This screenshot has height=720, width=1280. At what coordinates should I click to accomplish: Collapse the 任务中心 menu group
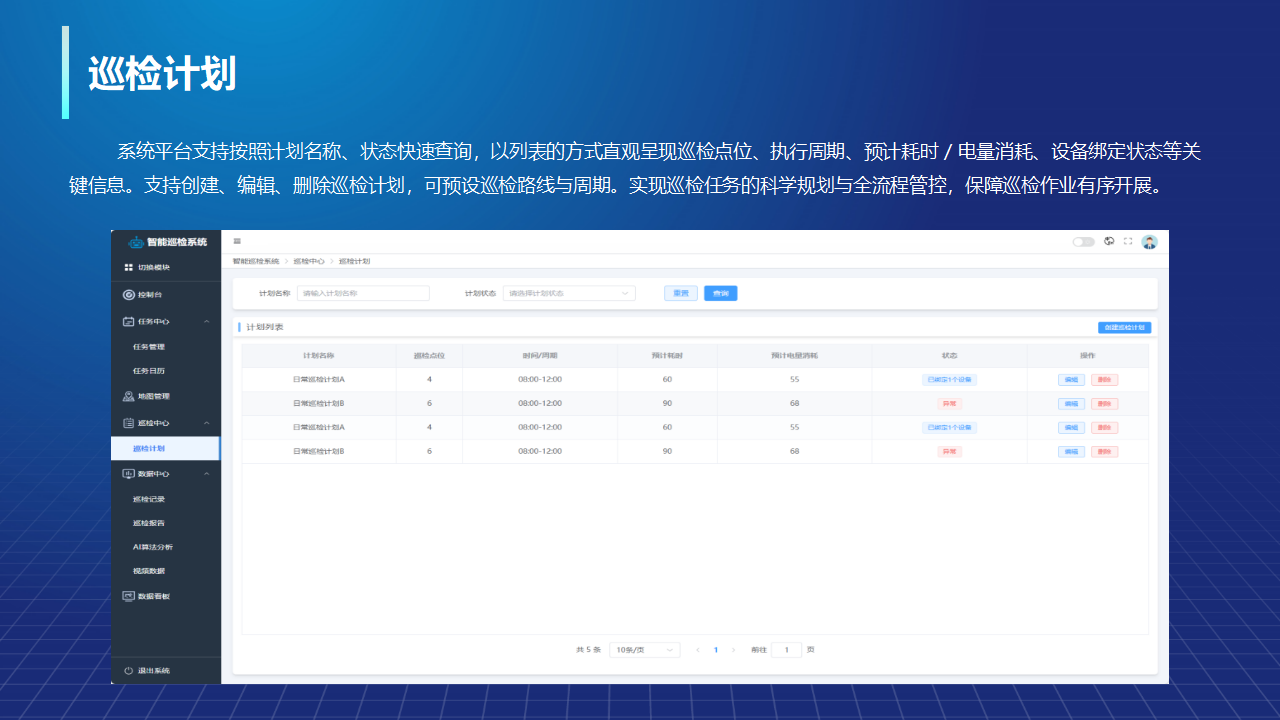(x=207, y=322)
